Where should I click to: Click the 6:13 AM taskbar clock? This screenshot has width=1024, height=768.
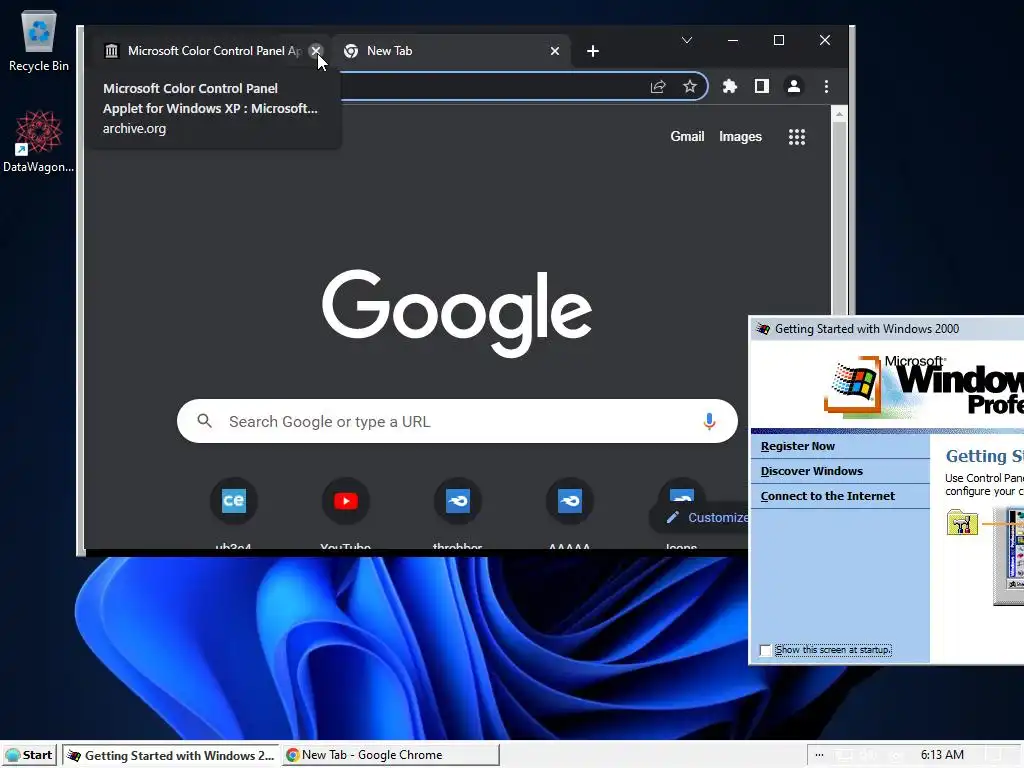tap(942, 755)
